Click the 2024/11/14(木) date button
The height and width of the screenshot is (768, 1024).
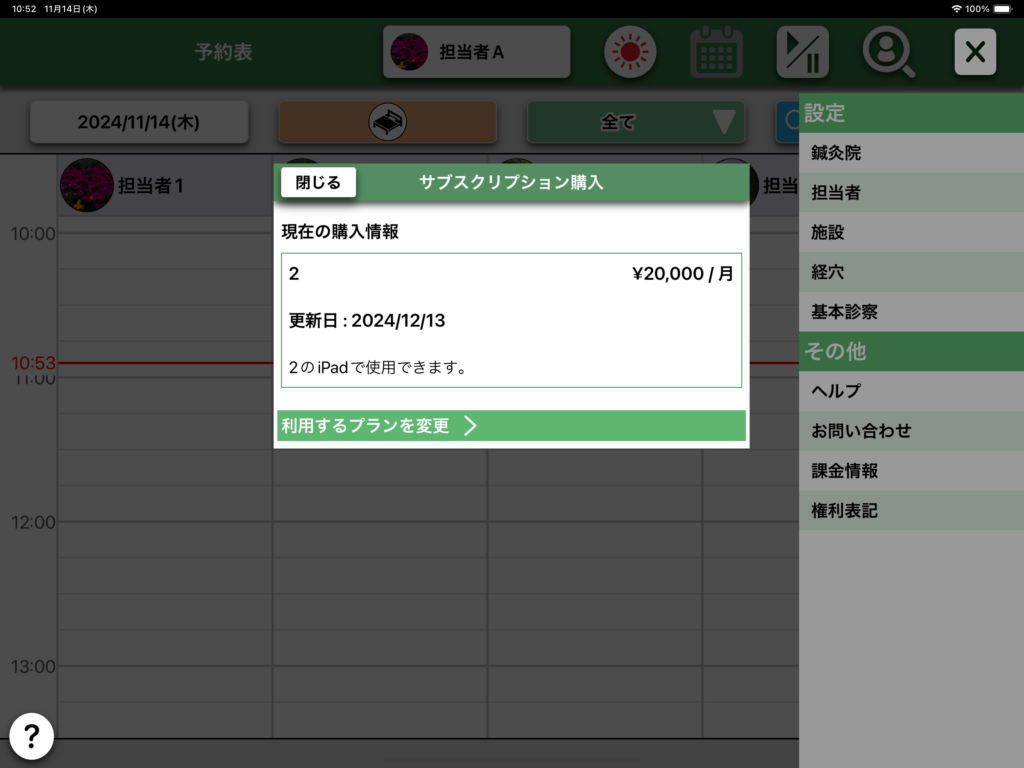[139, 122]
